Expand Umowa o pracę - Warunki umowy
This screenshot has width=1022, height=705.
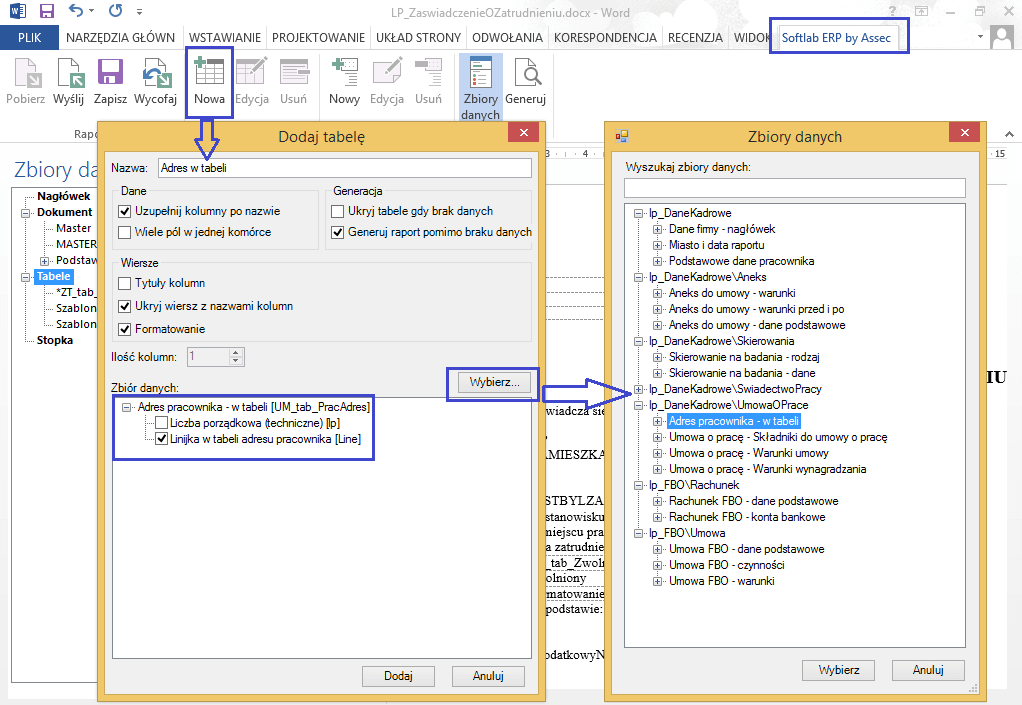point(658,453)
